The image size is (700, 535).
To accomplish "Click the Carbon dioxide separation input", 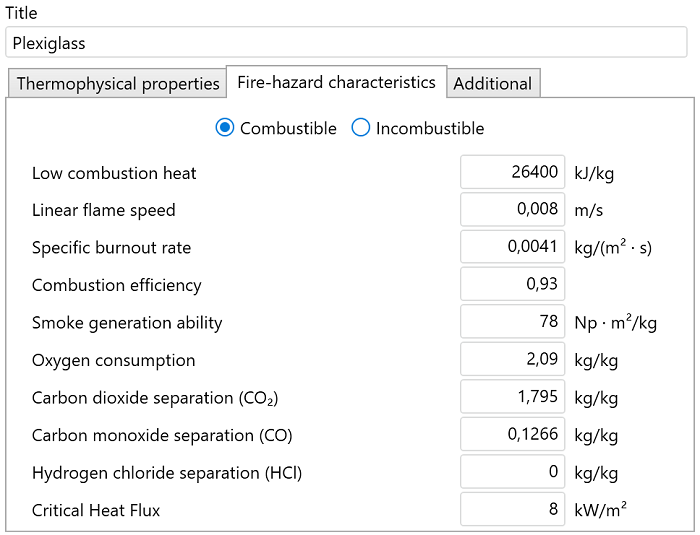I will (512, 397).
